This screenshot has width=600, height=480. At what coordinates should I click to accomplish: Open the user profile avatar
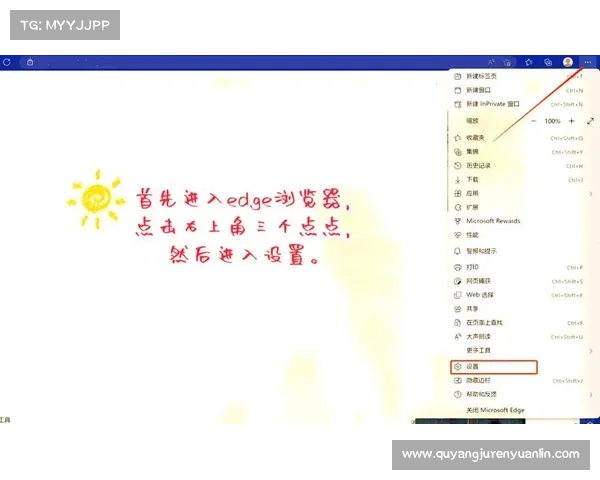568,62
